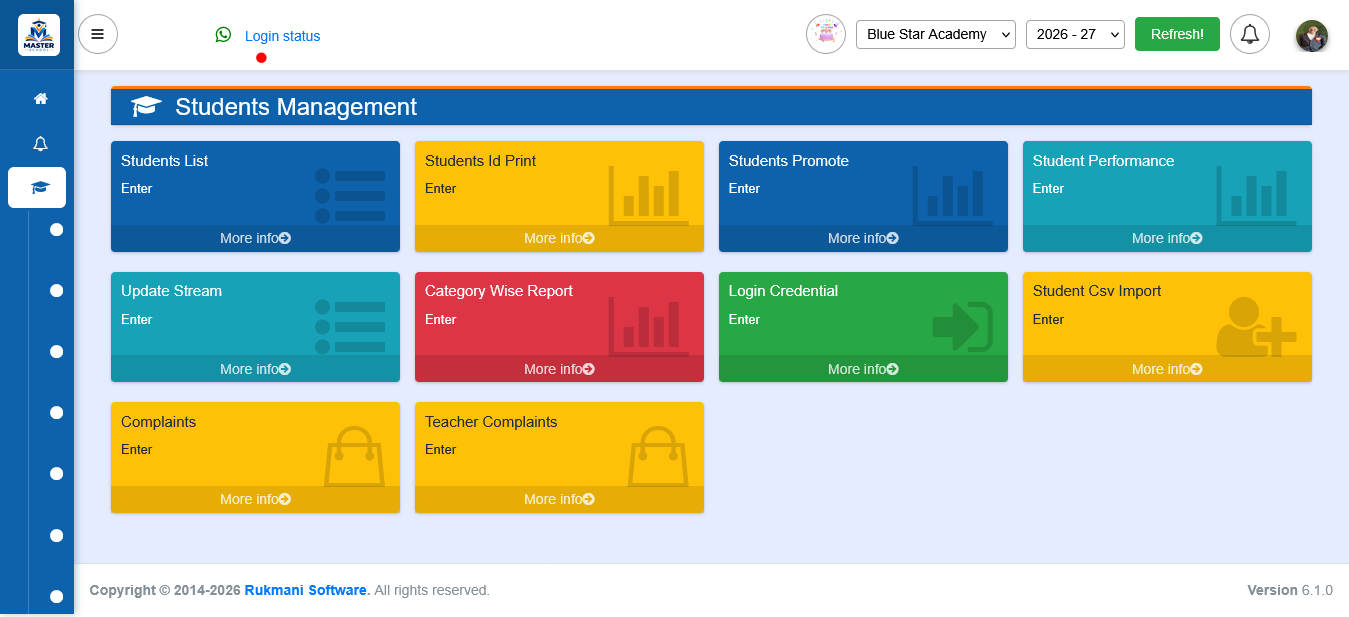This screenshot has width=1349, height=617.
Task: Open Student Performance card title
Action: pos(1104,161)
